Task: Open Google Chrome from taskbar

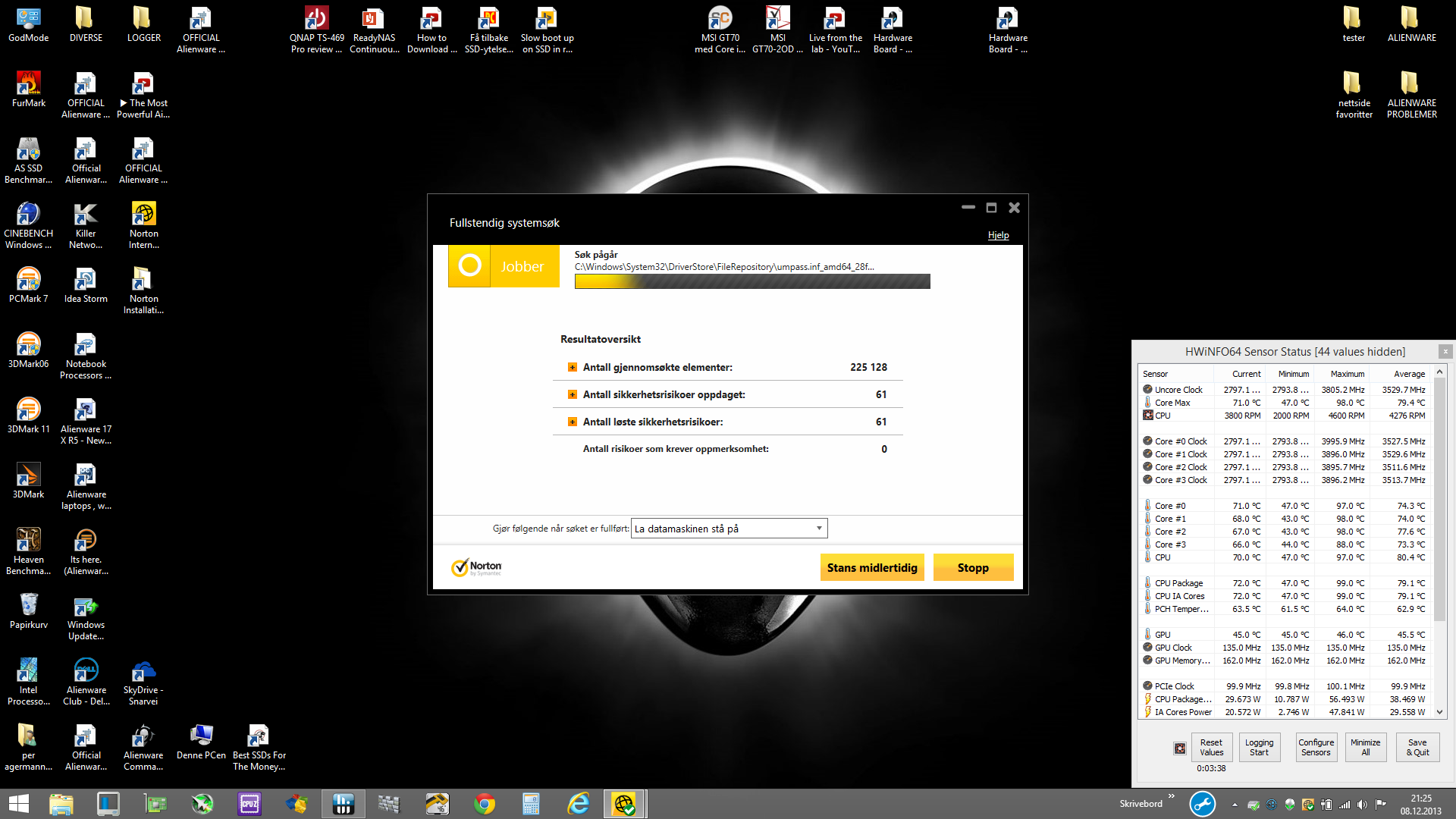Action: coord(485,804)
